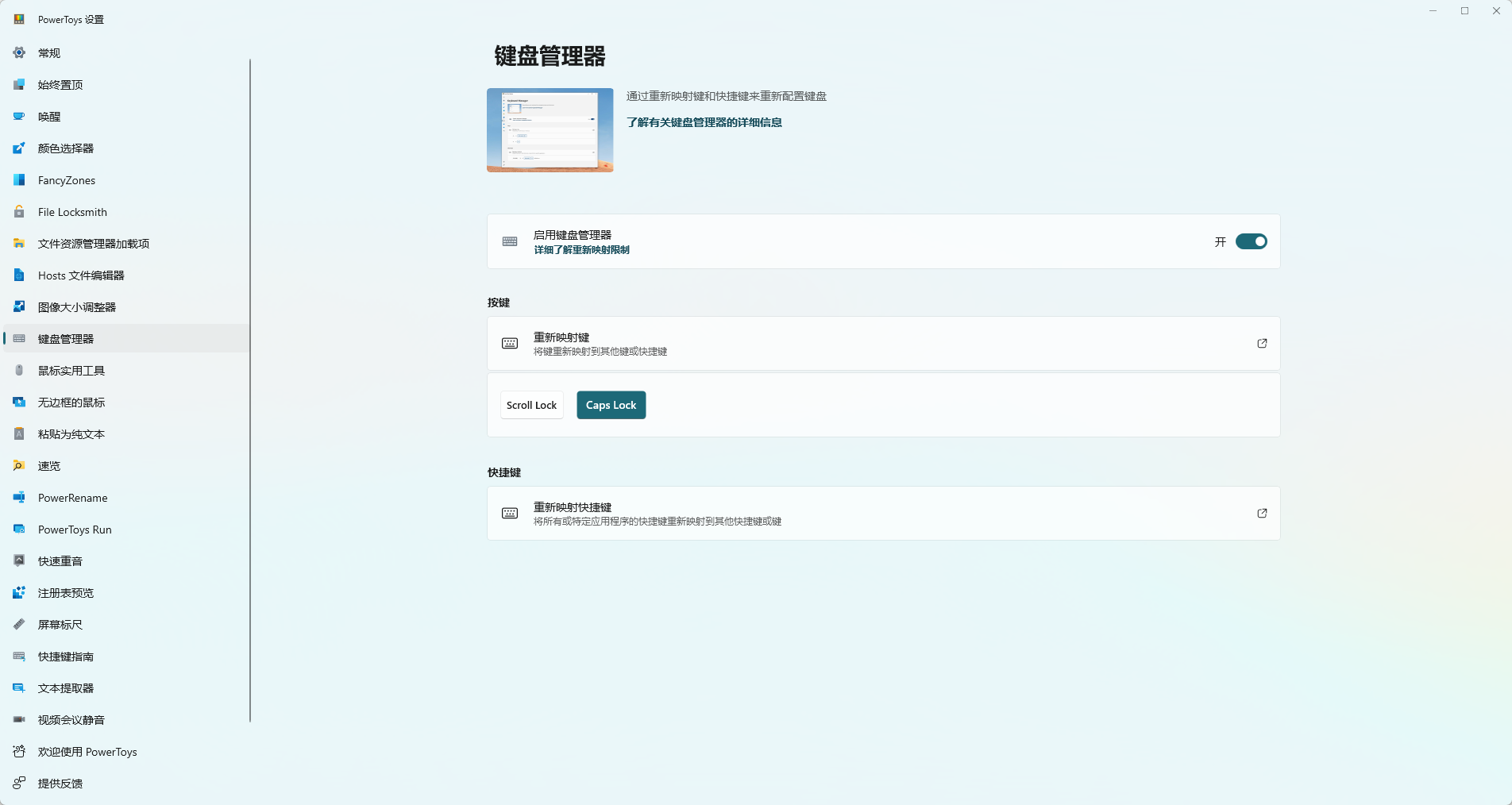Select 屏幕标尺 label in navigation
The height and width of the screenshot is (805, 1512).
point(60,625)
